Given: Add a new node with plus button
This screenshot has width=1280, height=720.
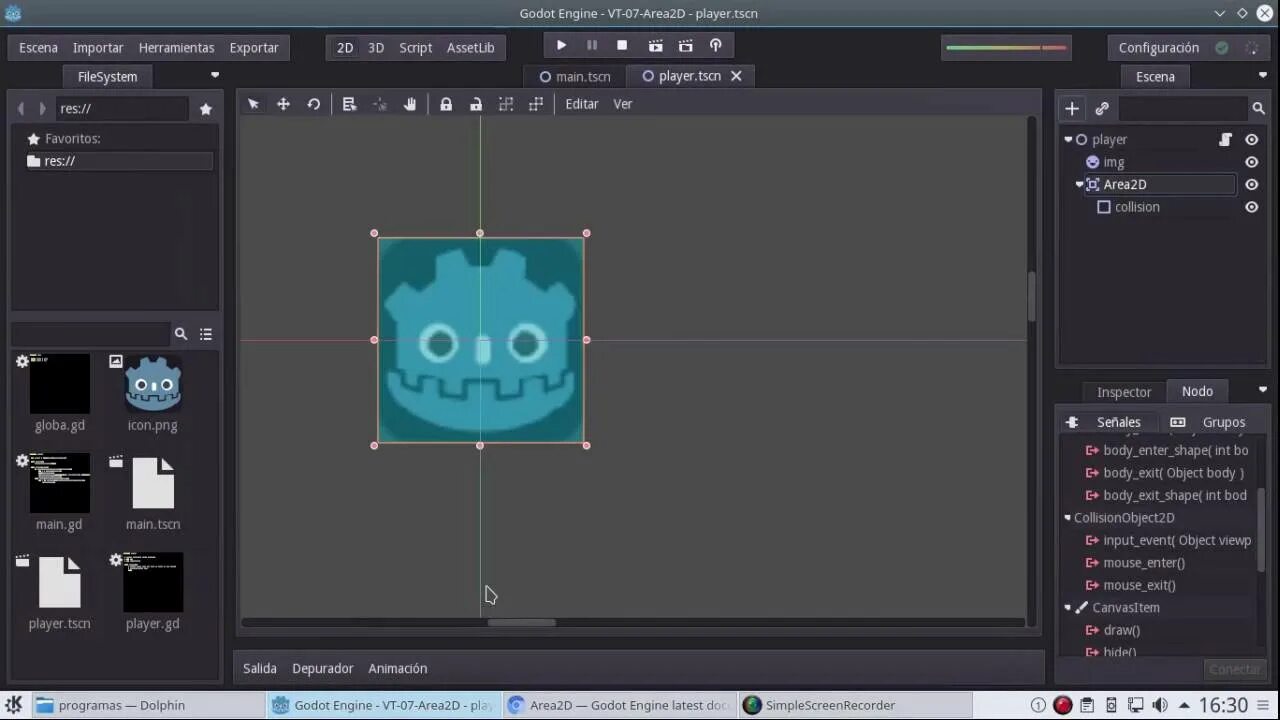Looking at the screenshot, I should pos(1072,108).
